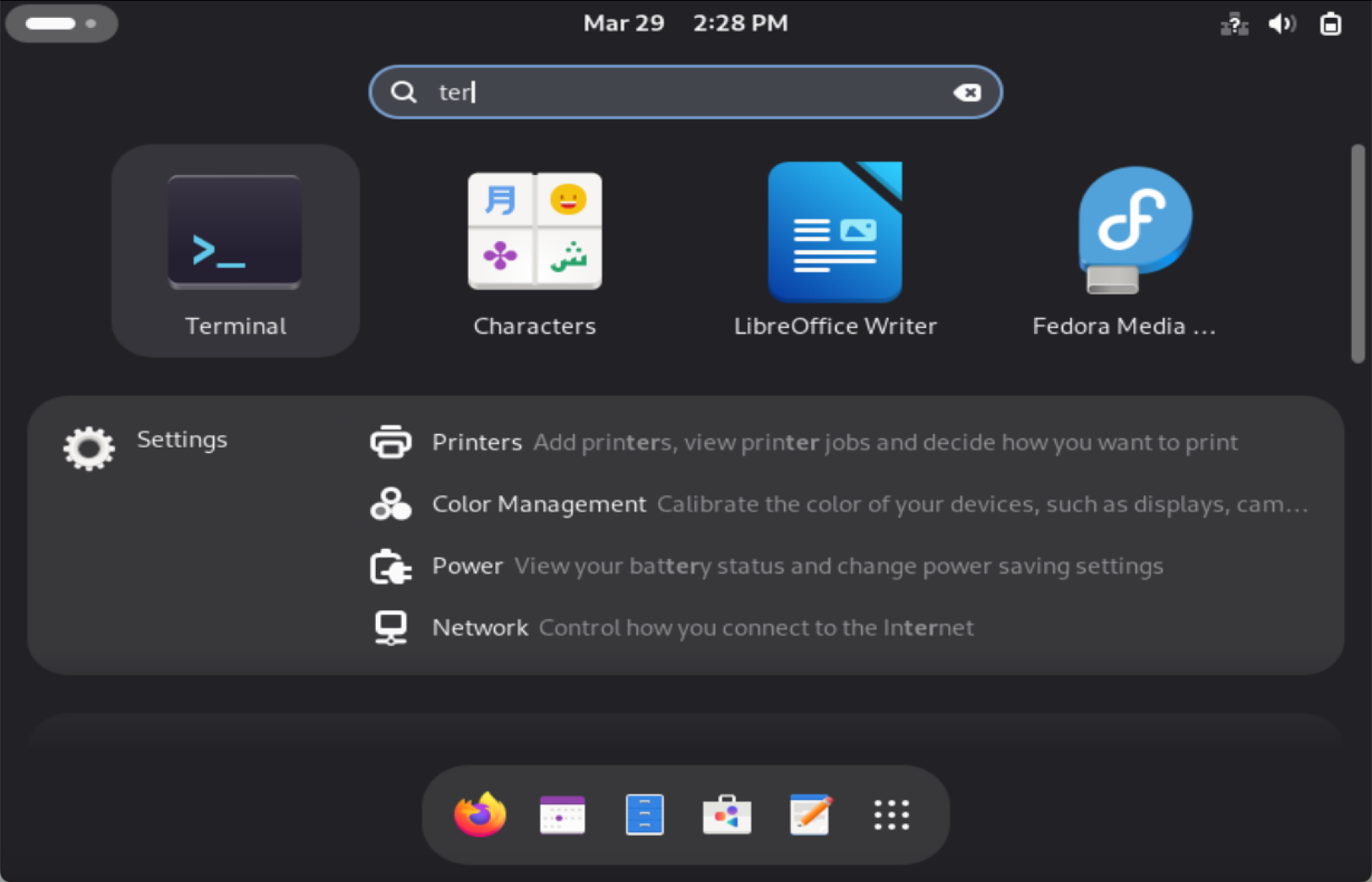1372x882 pixels.
Task: Clear the search field text
Action: point(967,92)
